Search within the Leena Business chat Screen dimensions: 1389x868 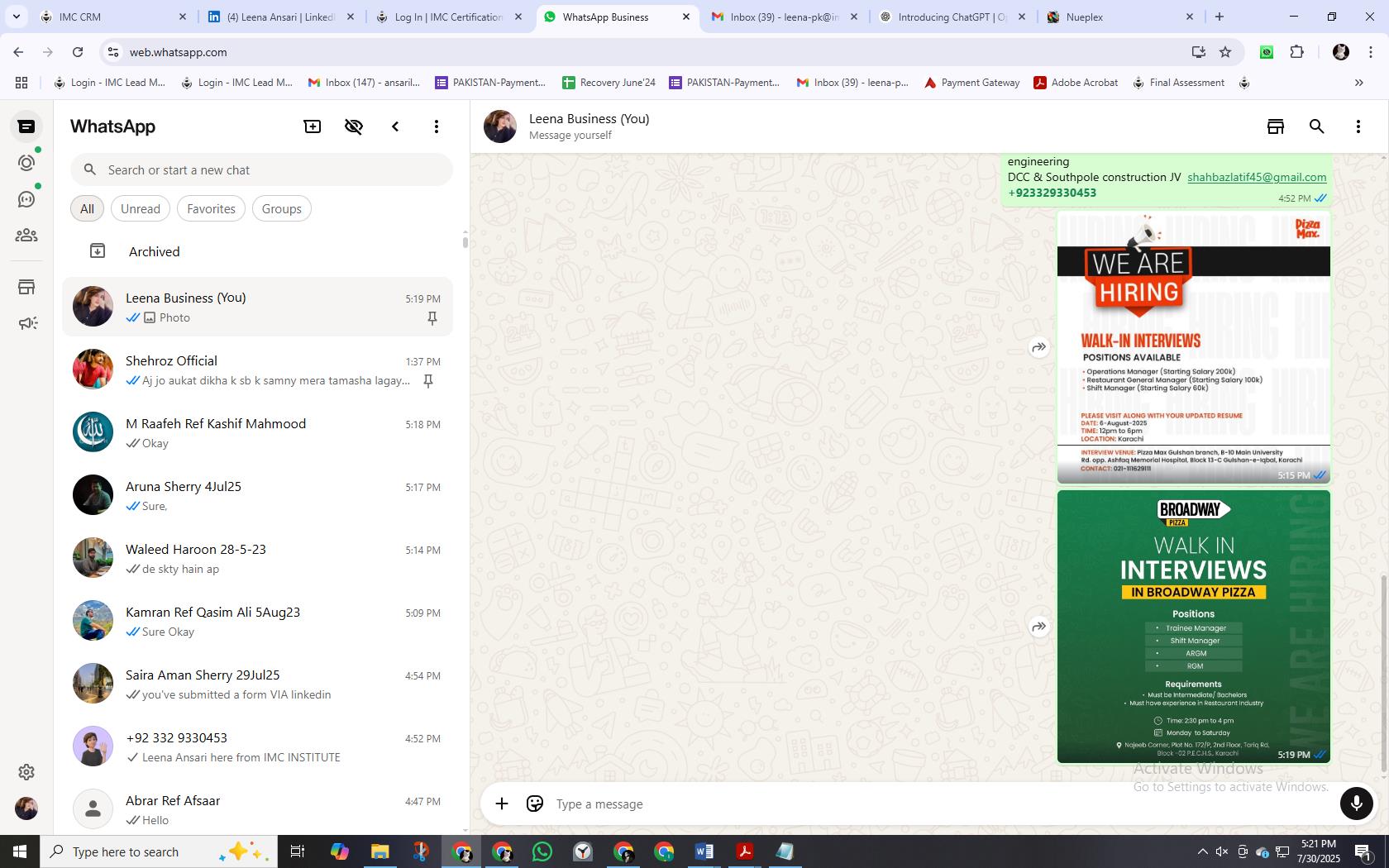[x=1317, y=126]
